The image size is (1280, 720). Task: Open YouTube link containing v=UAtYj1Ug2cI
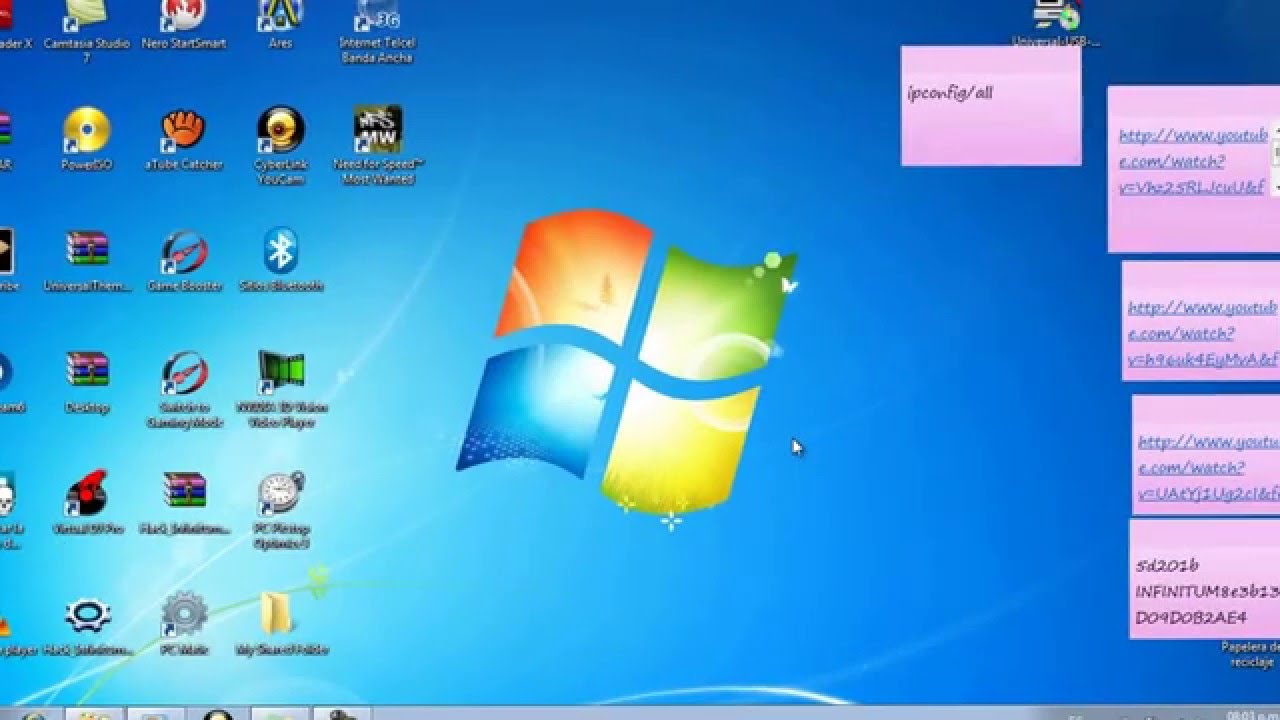pos(1209,468)
